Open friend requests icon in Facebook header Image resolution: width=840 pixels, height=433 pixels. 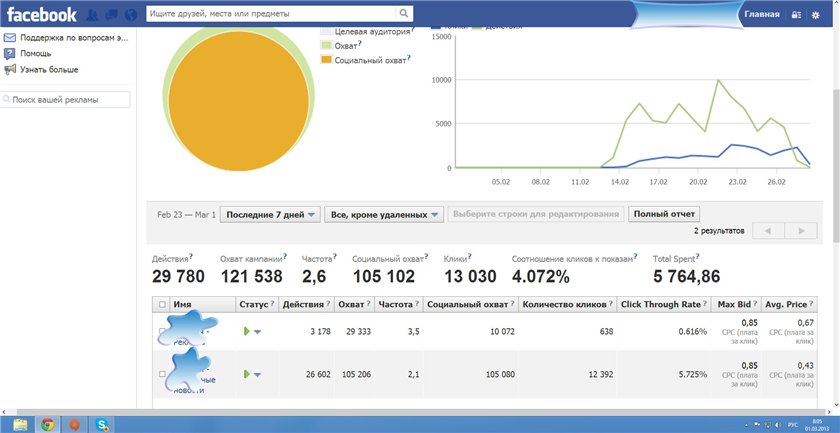pos(92,15)
